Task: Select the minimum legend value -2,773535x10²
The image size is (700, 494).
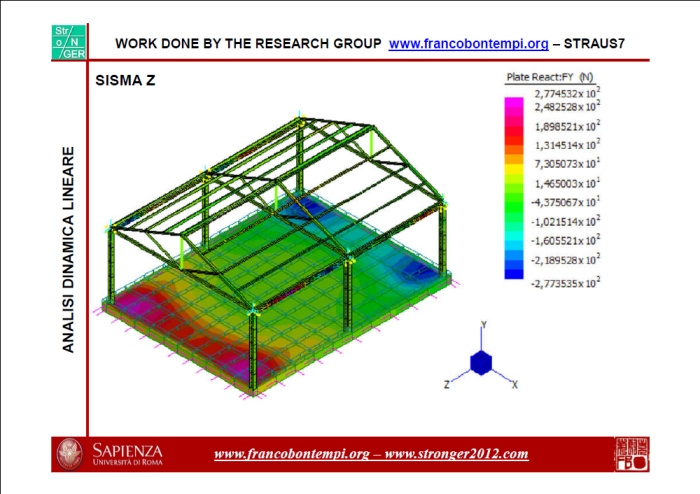Action: click(566, 283)
